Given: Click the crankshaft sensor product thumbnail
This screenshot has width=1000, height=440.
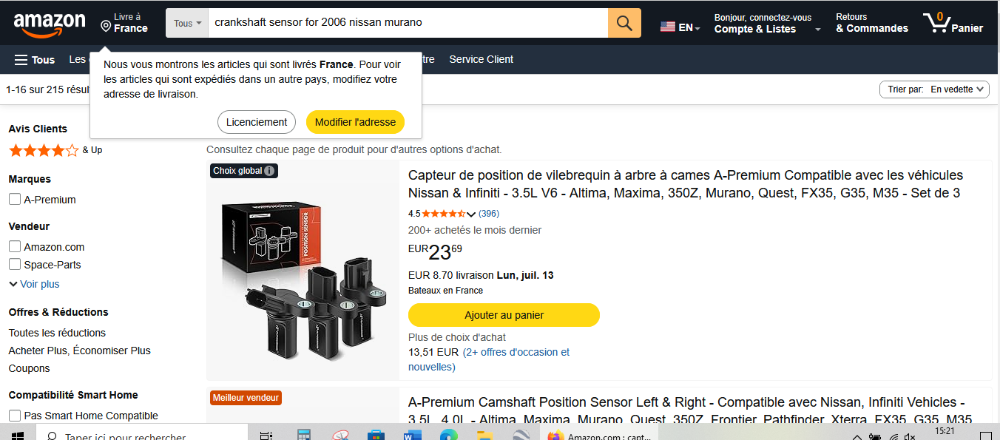Looking at the screenshot, I should (x=302, y=271).
